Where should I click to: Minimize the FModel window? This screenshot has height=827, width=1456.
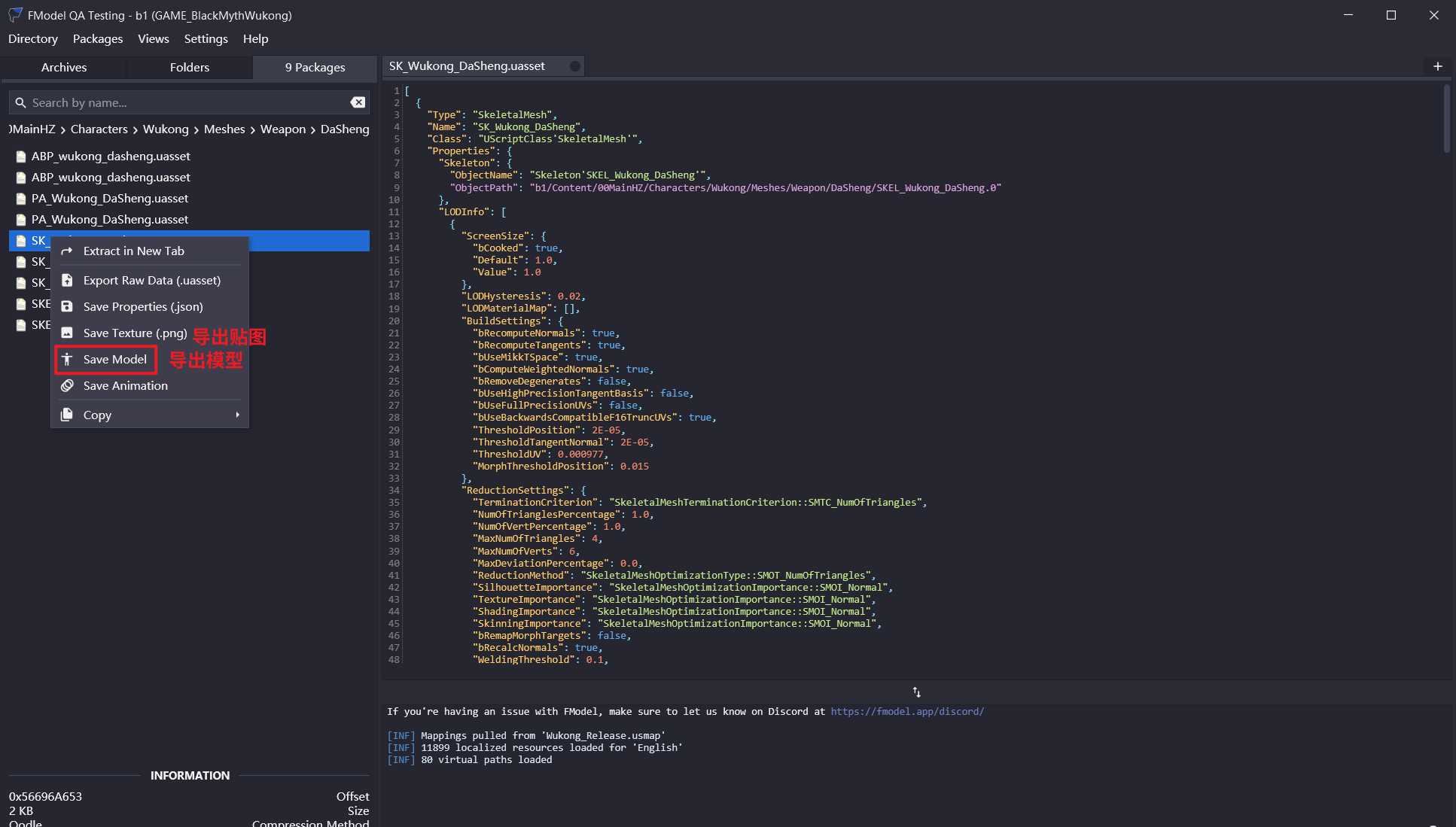(1348, 15)
